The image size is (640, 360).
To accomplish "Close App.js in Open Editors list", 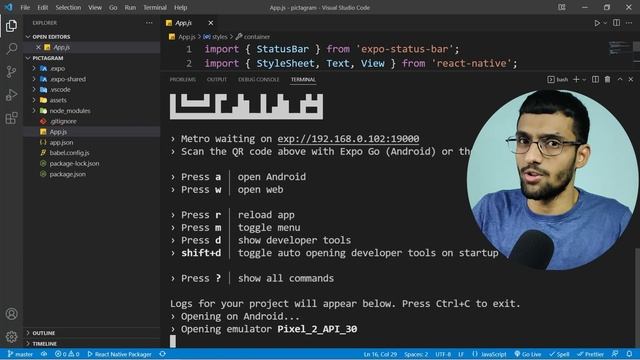I will (38, 47).
